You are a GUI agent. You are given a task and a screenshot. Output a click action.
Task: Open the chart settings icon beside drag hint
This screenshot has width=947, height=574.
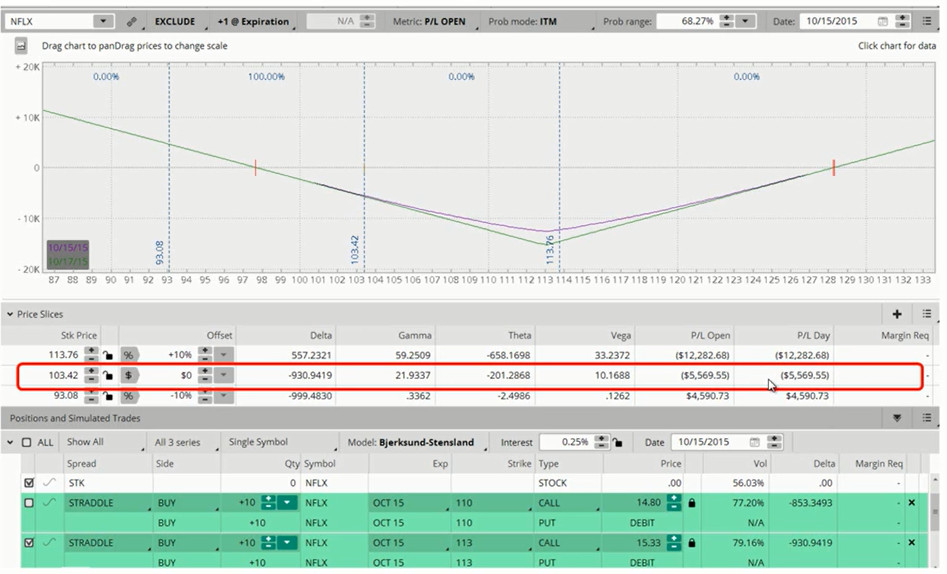[x=21, y=46]
